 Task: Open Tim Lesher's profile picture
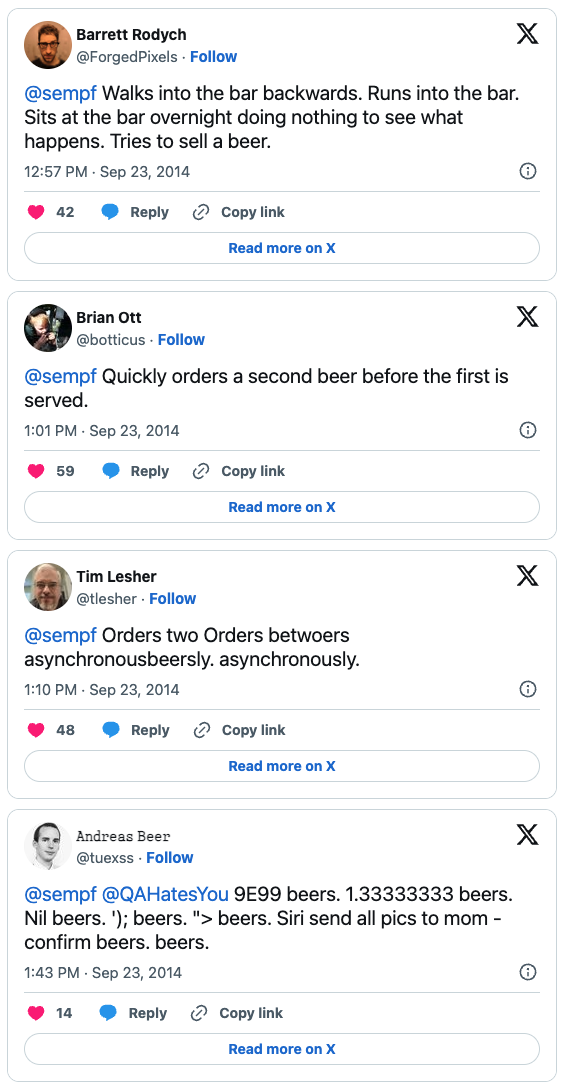[48, 586]
